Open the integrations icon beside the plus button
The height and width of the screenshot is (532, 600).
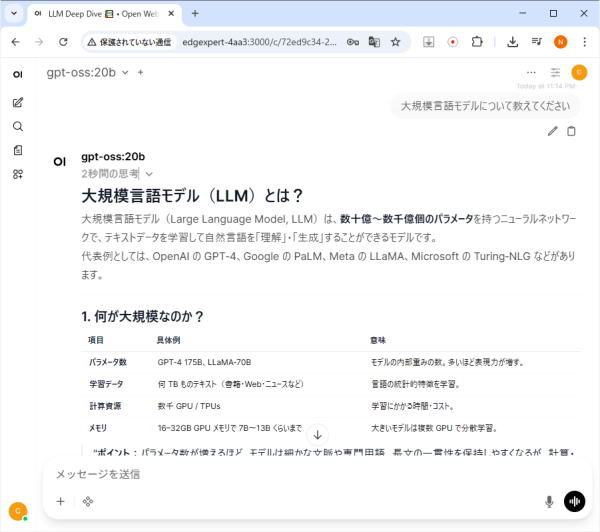click(88, 501)
